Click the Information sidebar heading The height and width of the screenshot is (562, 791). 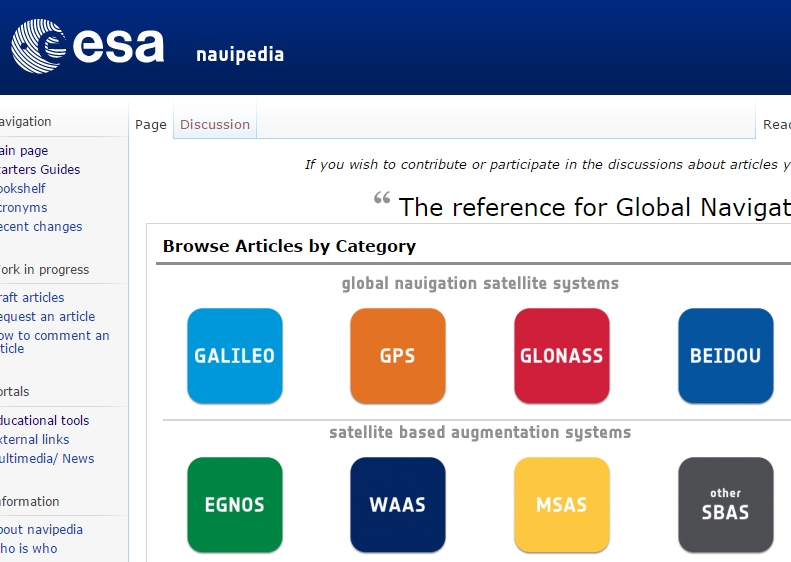pos(29,501)
